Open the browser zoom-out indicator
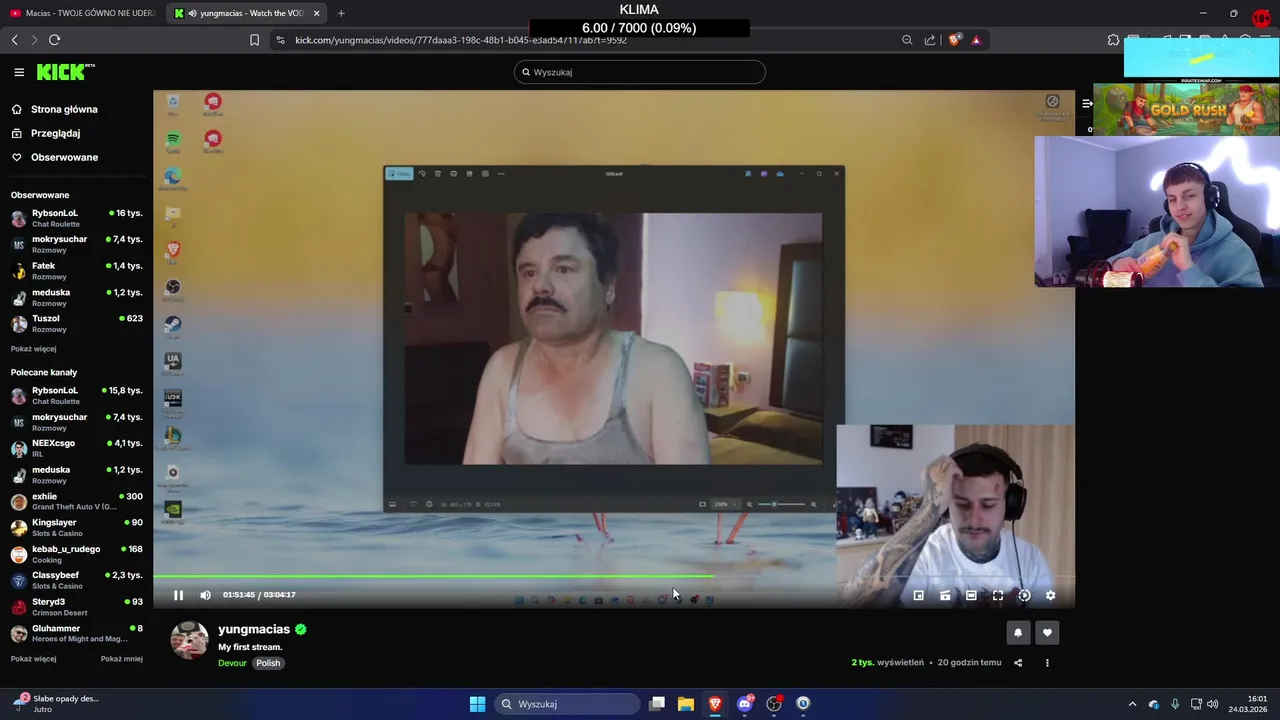 [x=907, y=40]
